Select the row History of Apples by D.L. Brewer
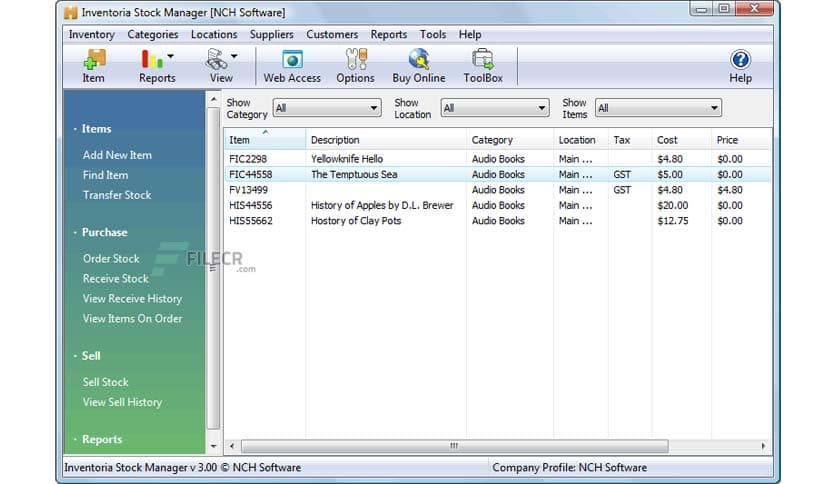This screenshot has height=484, width=836. 381,205
